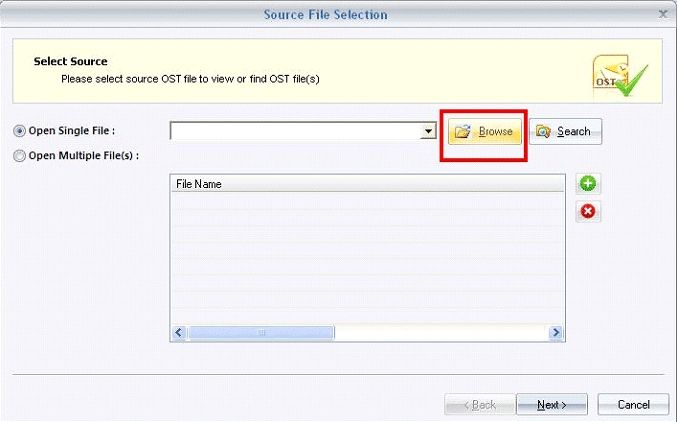Expand the file path dropdown arrow
Screen dimensions: 679x422
tap(428, 131)
